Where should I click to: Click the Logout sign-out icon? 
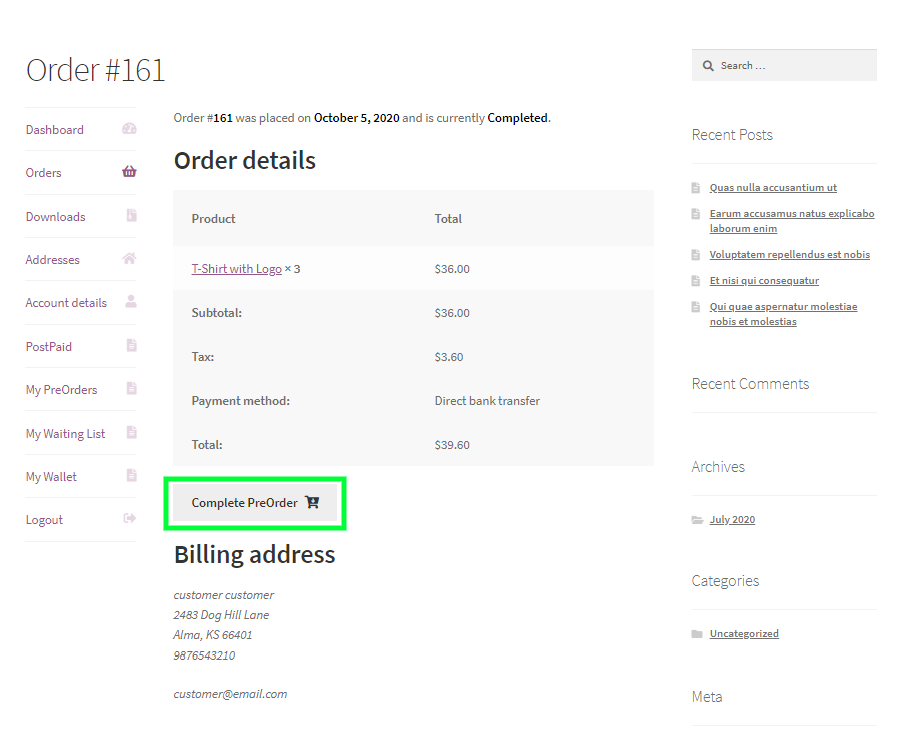(x=129, y=519)
